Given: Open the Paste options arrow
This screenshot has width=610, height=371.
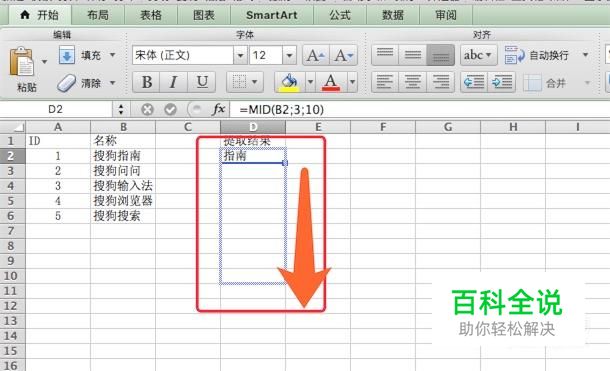Looking at the screenshot, I should 44,61.
